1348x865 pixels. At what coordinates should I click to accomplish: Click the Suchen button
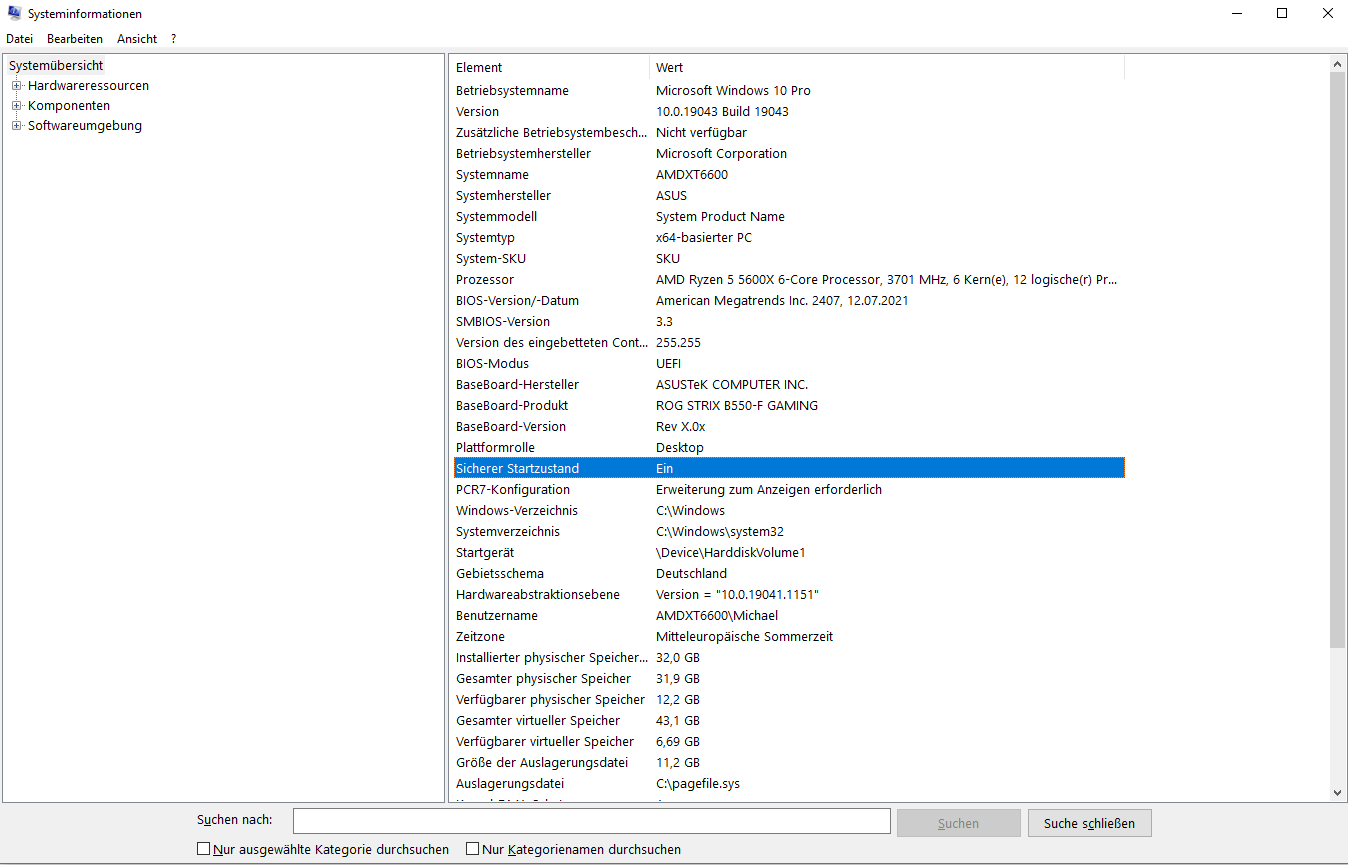point(958,823)
